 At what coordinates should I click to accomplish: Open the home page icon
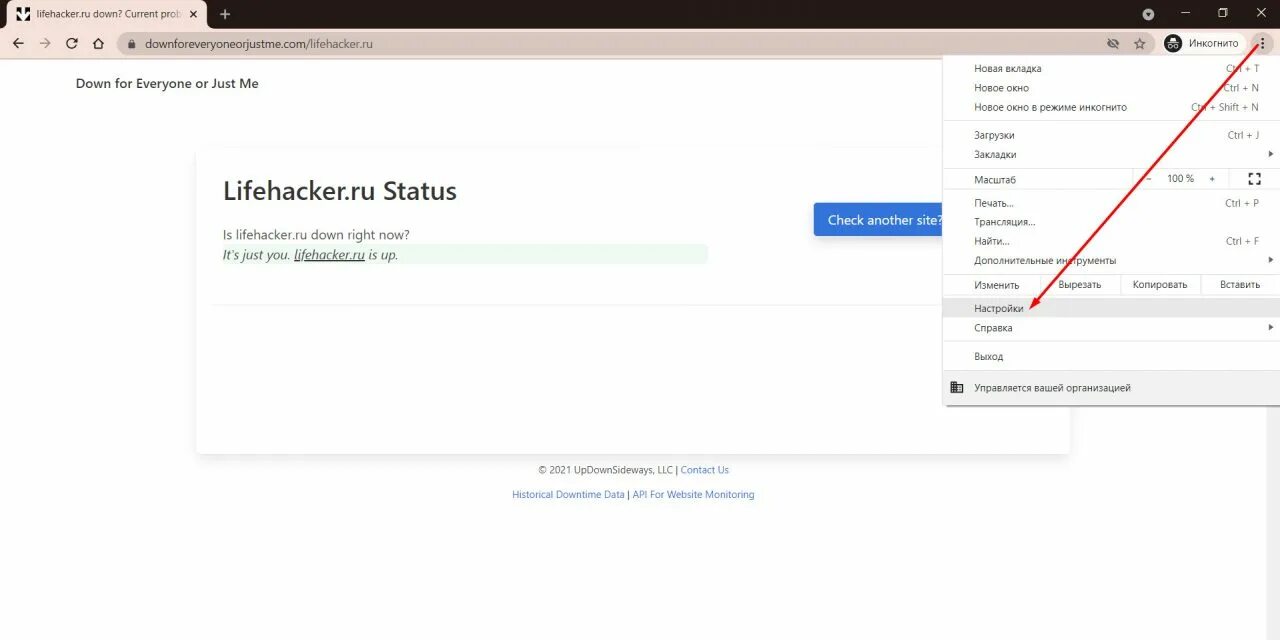coord(98,43)
